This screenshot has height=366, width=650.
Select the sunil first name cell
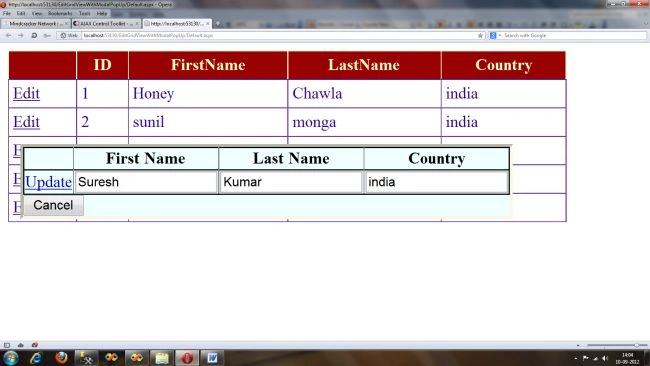pos(208,122)
